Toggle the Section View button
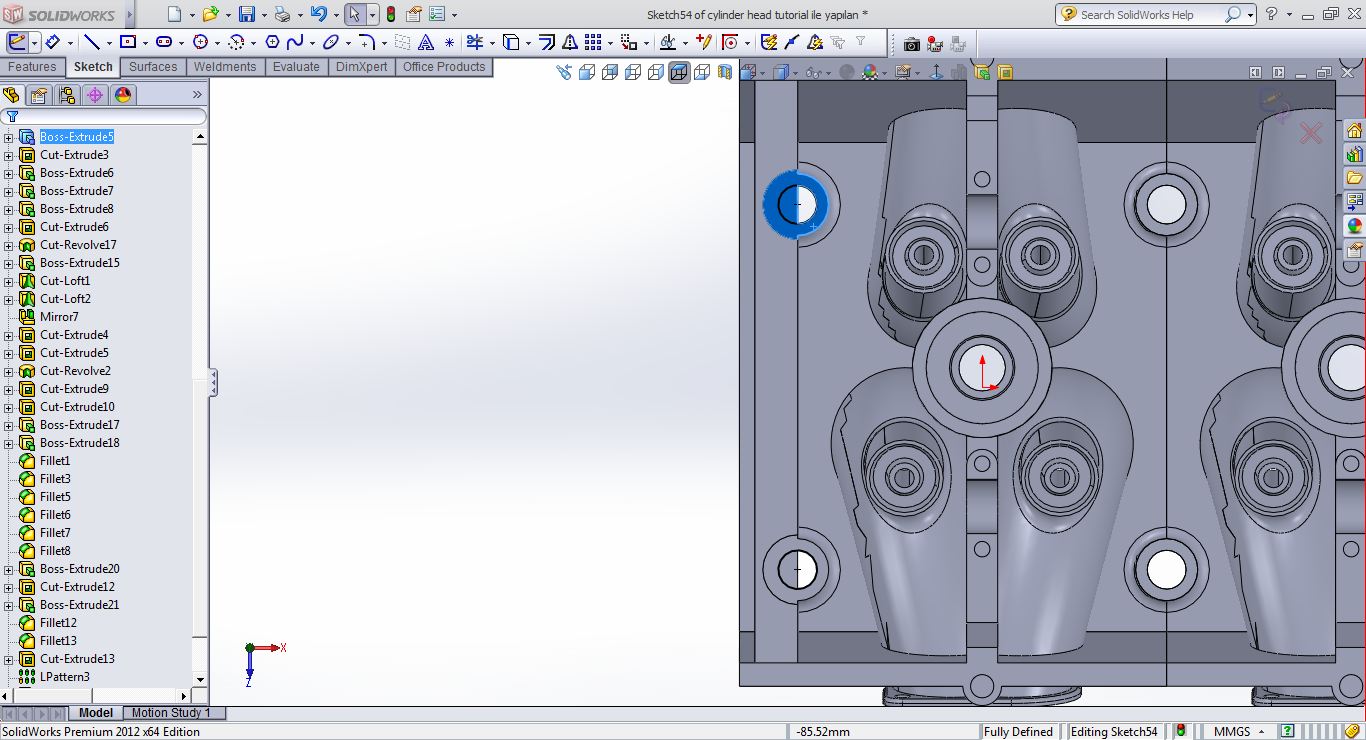Viewport: 1366px width, 740px height. [725, 72]
